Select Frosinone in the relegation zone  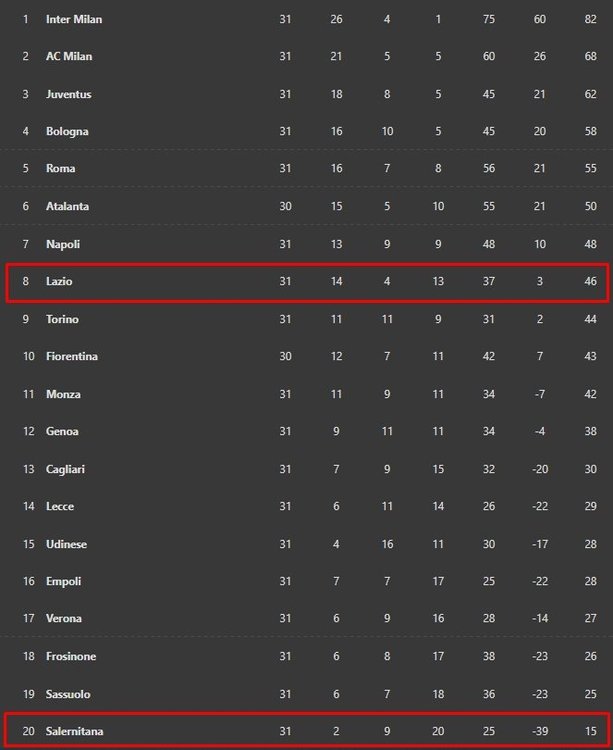point(71,656)
